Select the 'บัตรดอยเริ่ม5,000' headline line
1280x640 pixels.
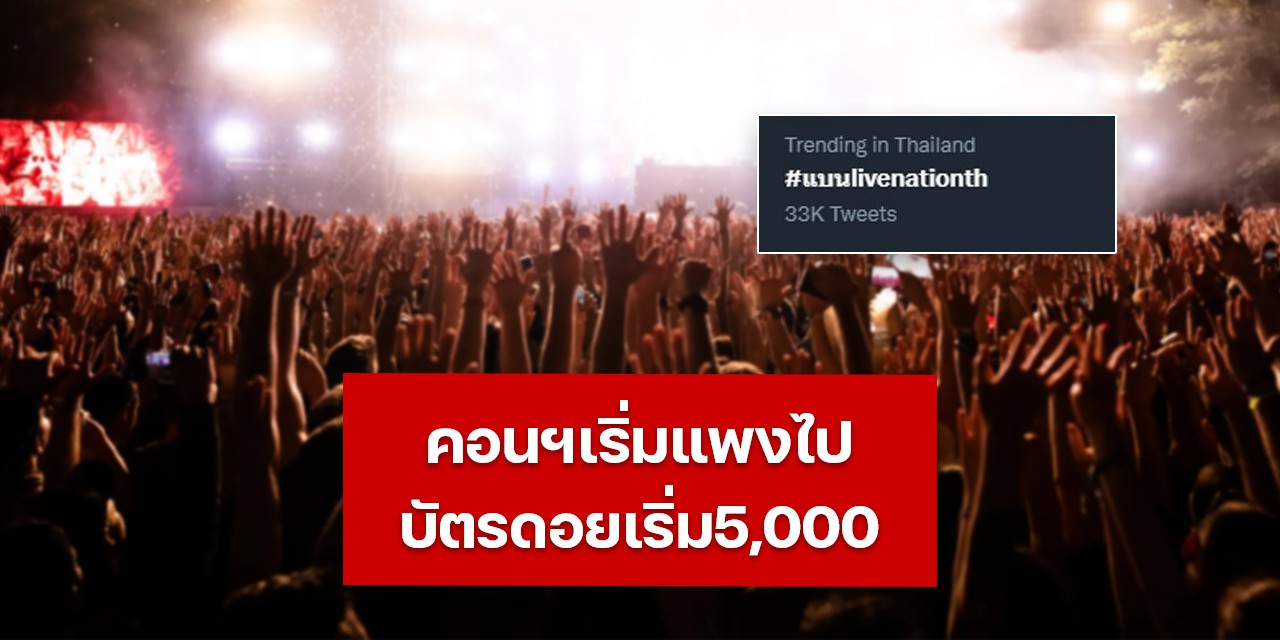(640, 526)
